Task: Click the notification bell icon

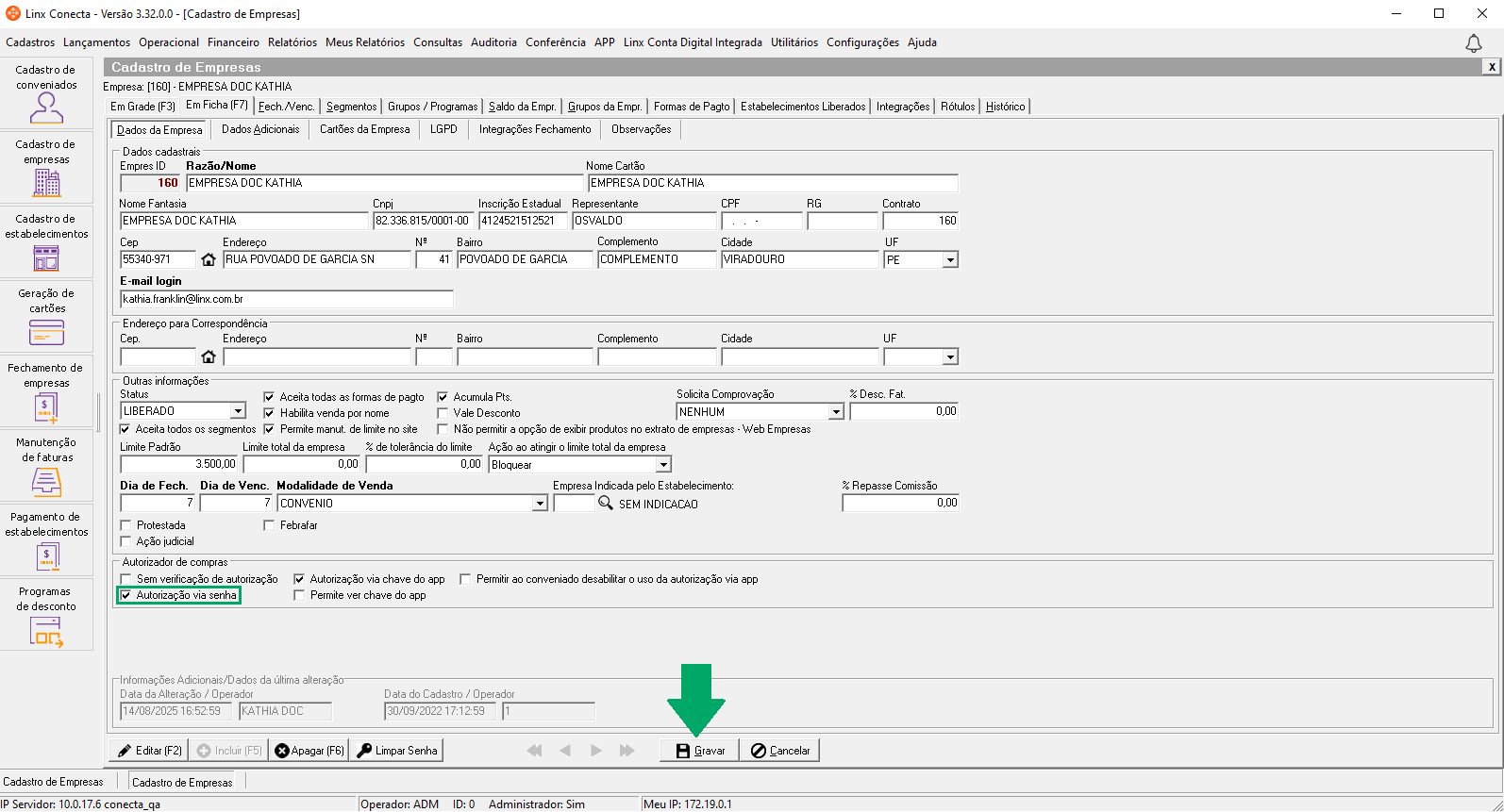Action: 1473,43
